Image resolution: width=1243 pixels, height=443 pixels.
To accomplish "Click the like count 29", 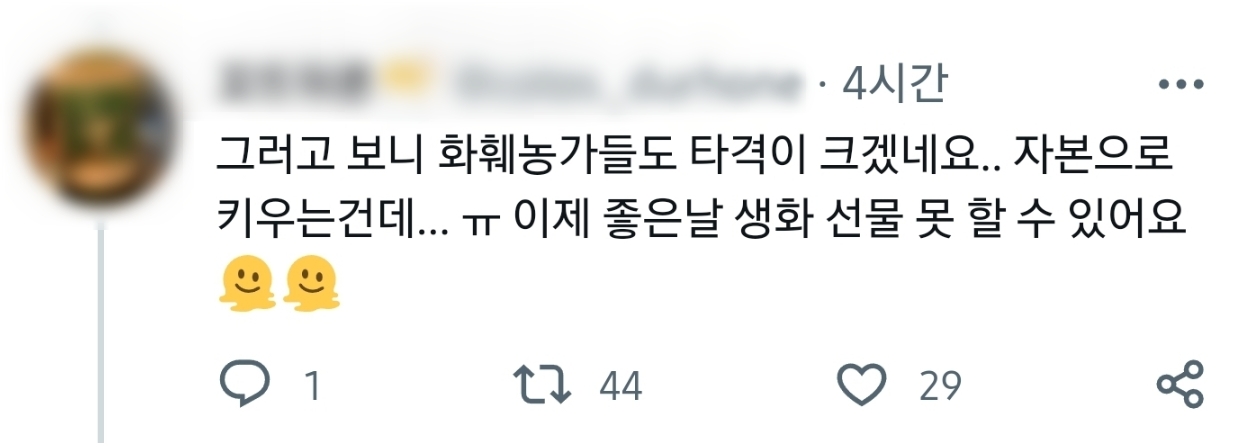I will coord(939,386).
